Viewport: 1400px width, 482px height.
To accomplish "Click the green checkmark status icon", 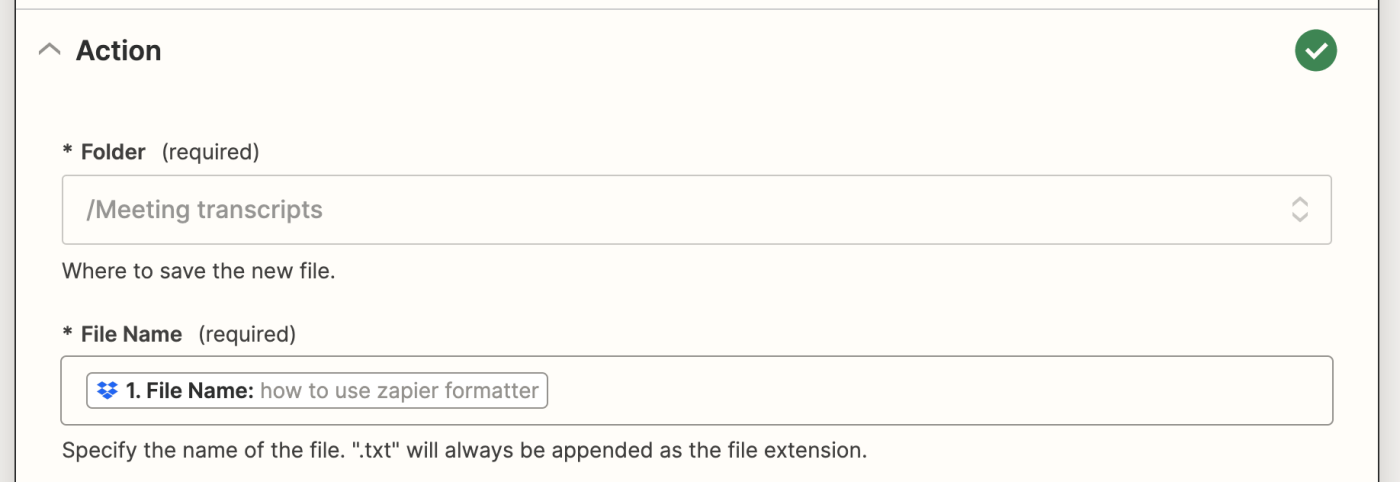I will tap(1316, 50).
